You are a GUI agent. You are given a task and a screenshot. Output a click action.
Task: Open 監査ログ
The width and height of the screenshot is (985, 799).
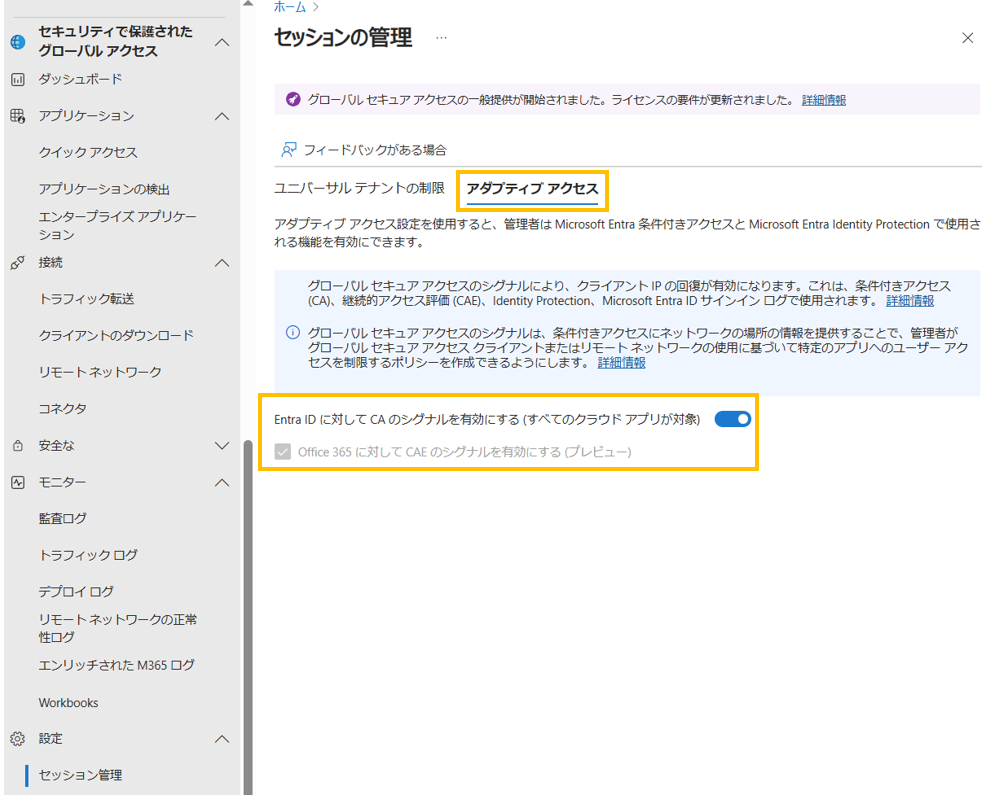point(62,518)
